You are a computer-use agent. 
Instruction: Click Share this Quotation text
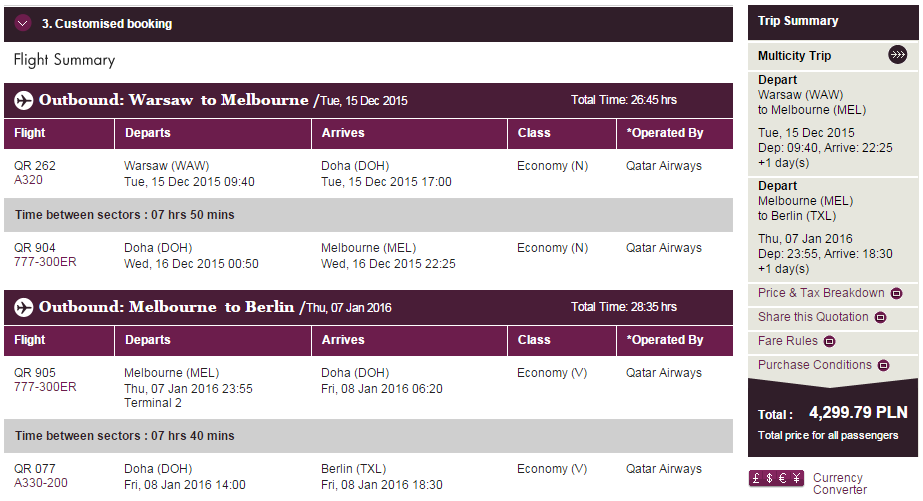pyautogui.click(x=813, y=317)
